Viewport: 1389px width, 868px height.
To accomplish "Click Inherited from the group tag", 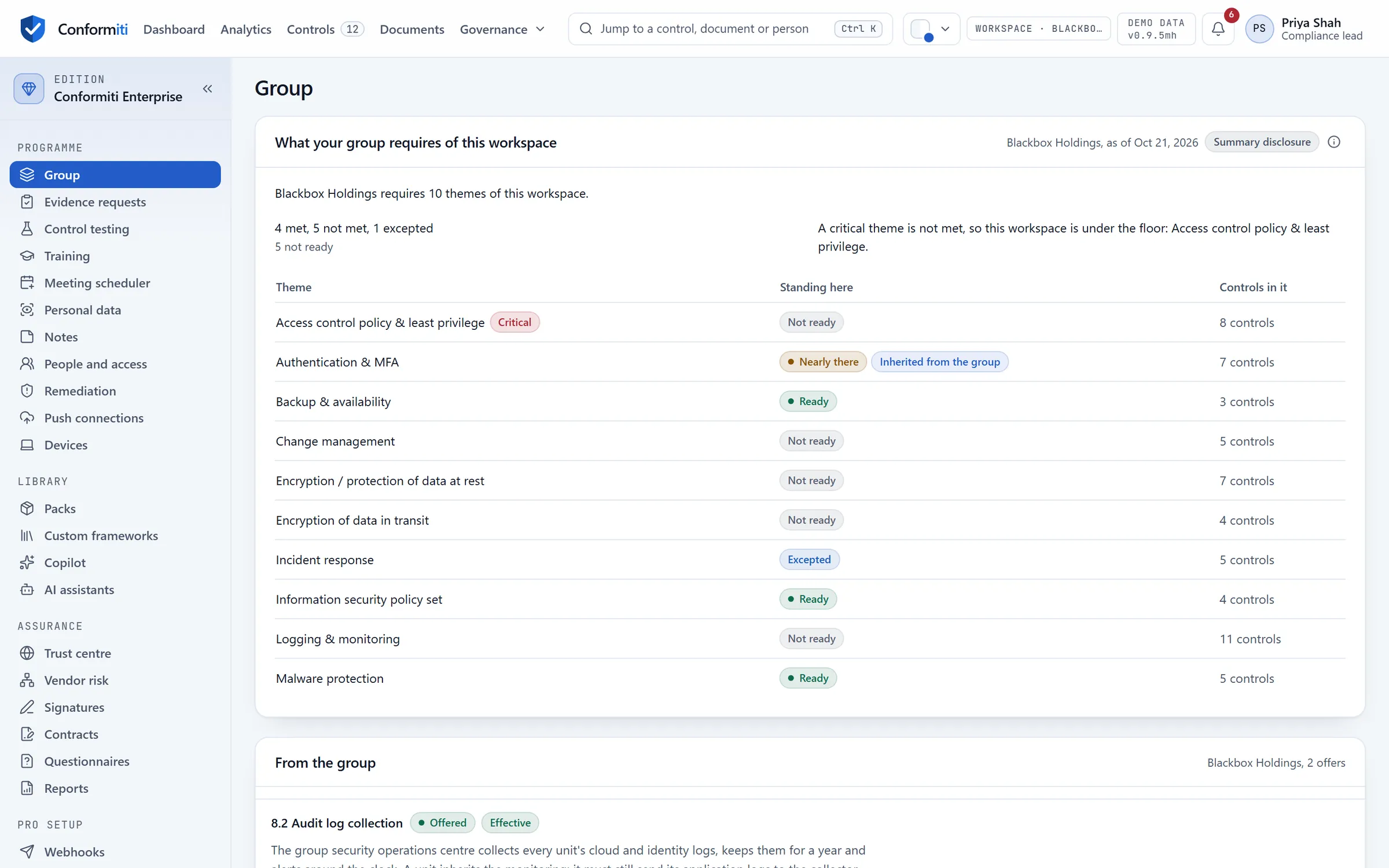I will tap(939, 362).
